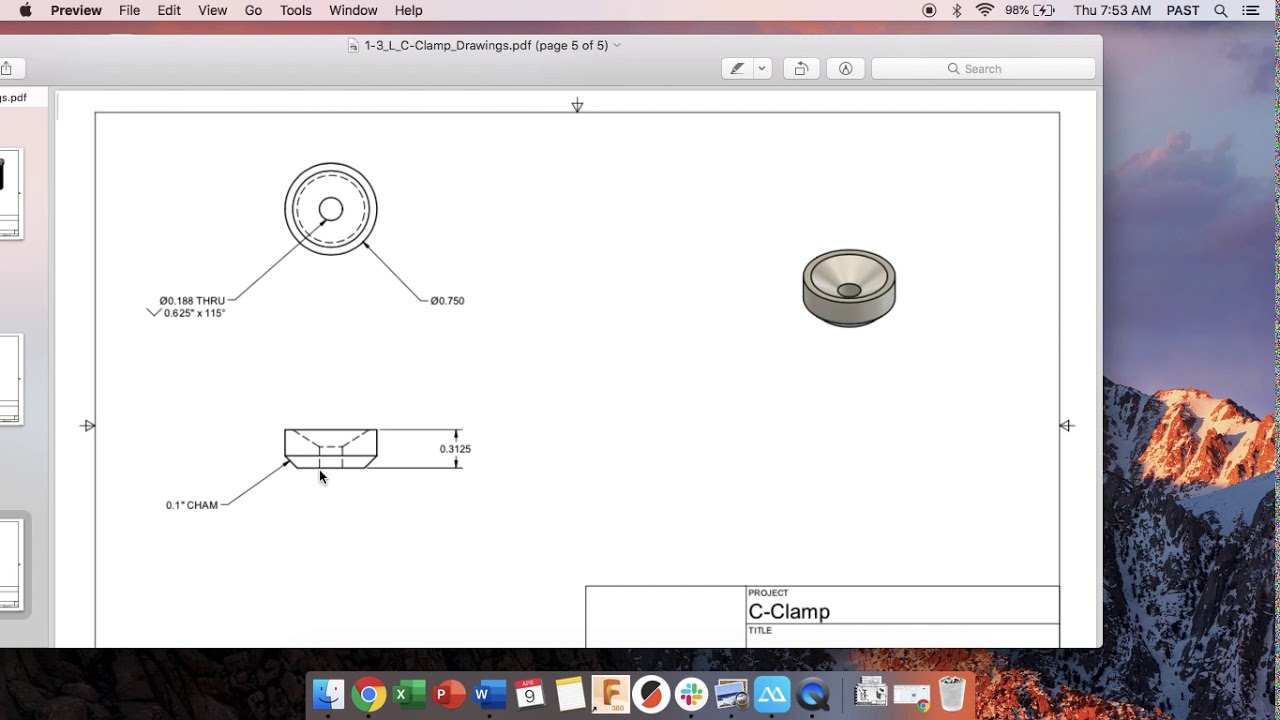Open Calendar from the Dock

click(529, 694)
